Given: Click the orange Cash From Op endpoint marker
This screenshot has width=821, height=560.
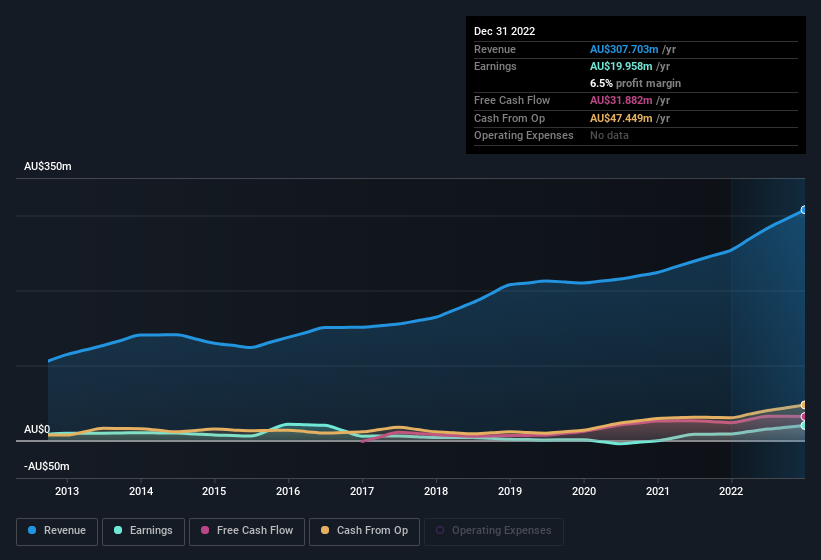Looking at the screenshot, I should 804,405.
